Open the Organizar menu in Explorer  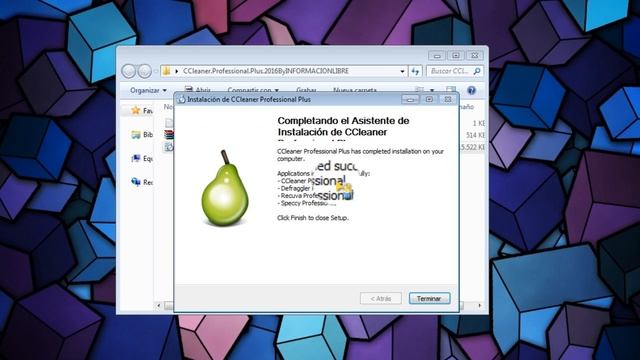point(148,90)
